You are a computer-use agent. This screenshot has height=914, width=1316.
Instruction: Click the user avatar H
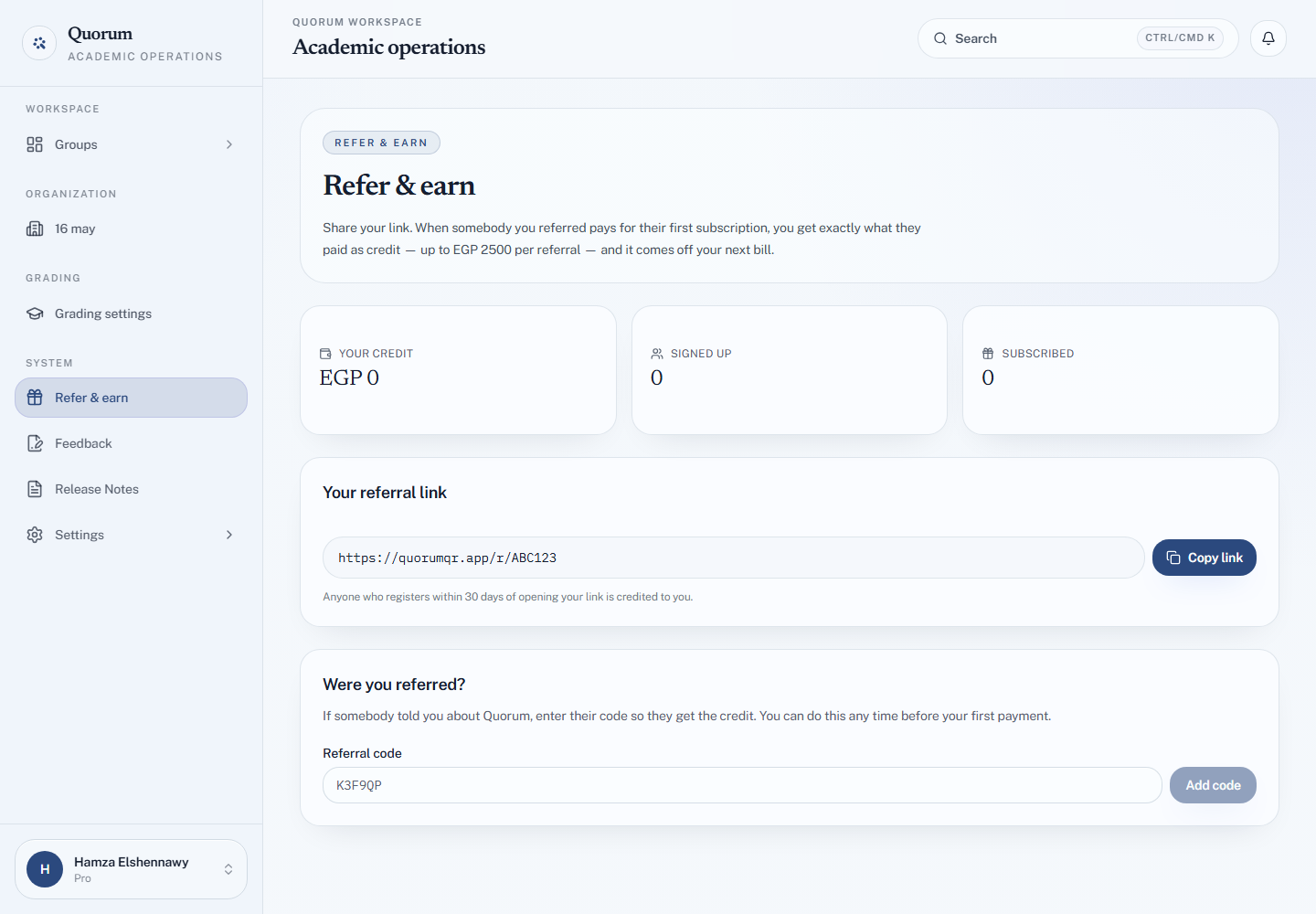(45, 869)
